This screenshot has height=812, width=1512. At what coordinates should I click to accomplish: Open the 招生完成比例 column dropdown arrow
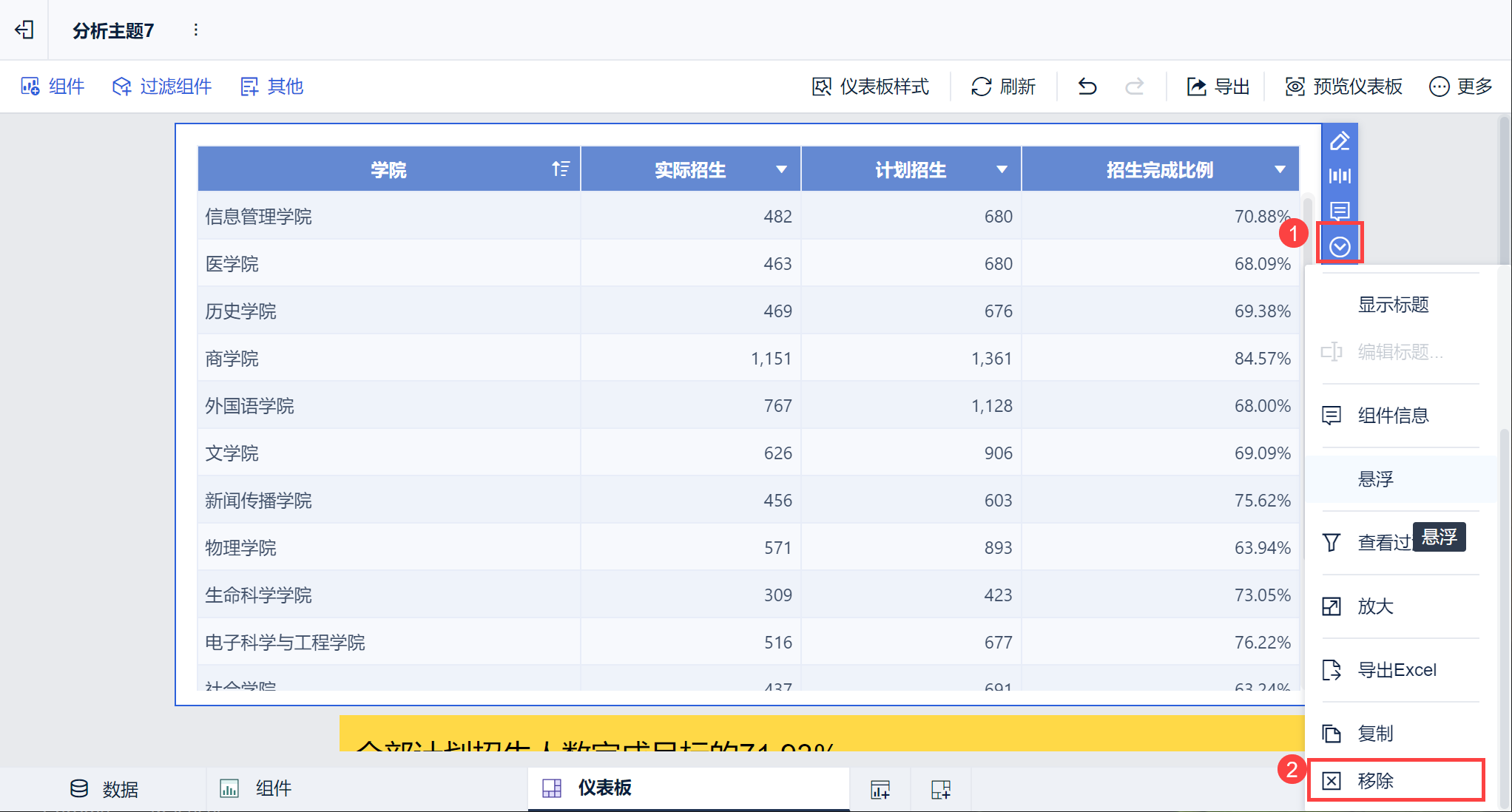tap(1280, 169)
